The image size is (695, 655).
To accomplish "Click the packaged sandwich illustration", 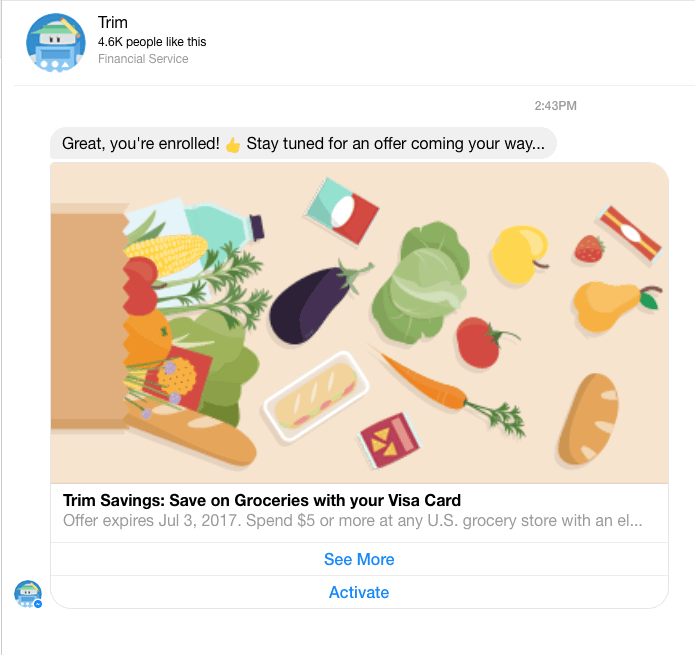I will click(x=317, y=396).
